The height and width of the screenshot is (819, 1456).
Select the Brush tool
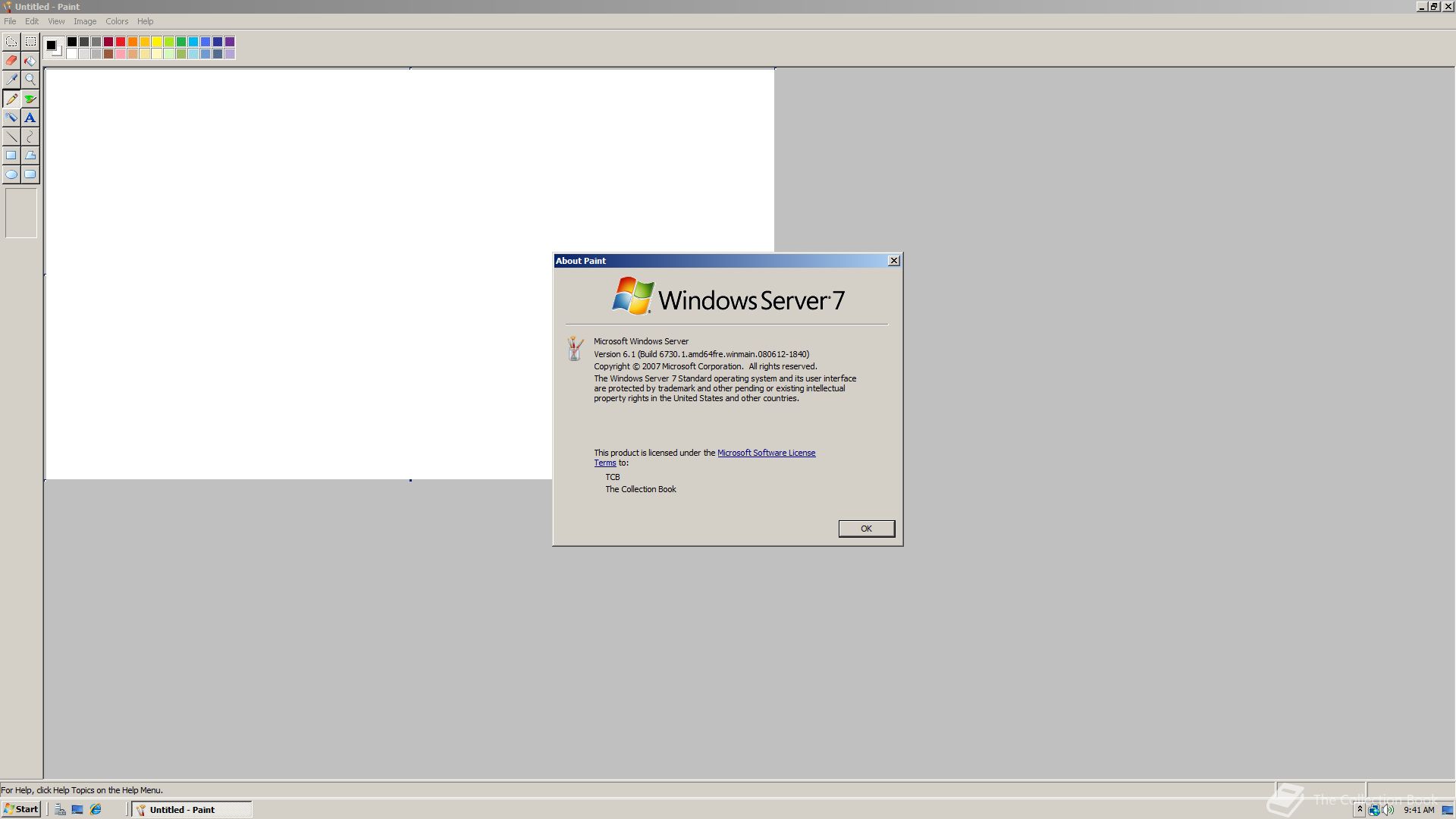point(30,99)
